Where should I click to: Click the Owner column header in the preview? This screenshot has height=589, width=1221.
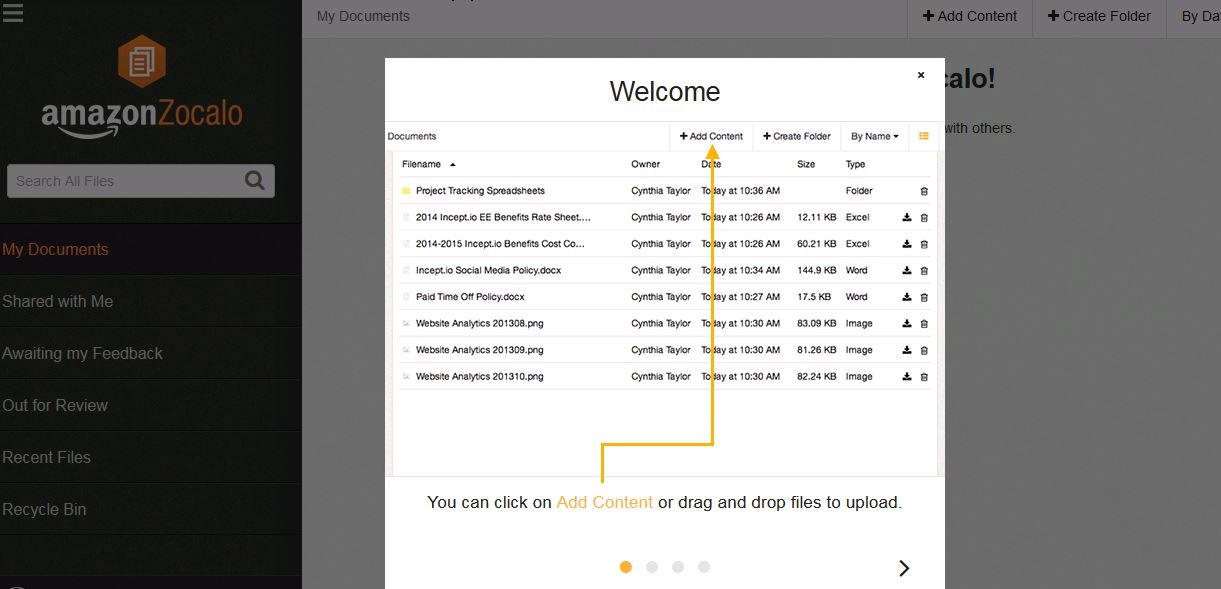point(646,164)
